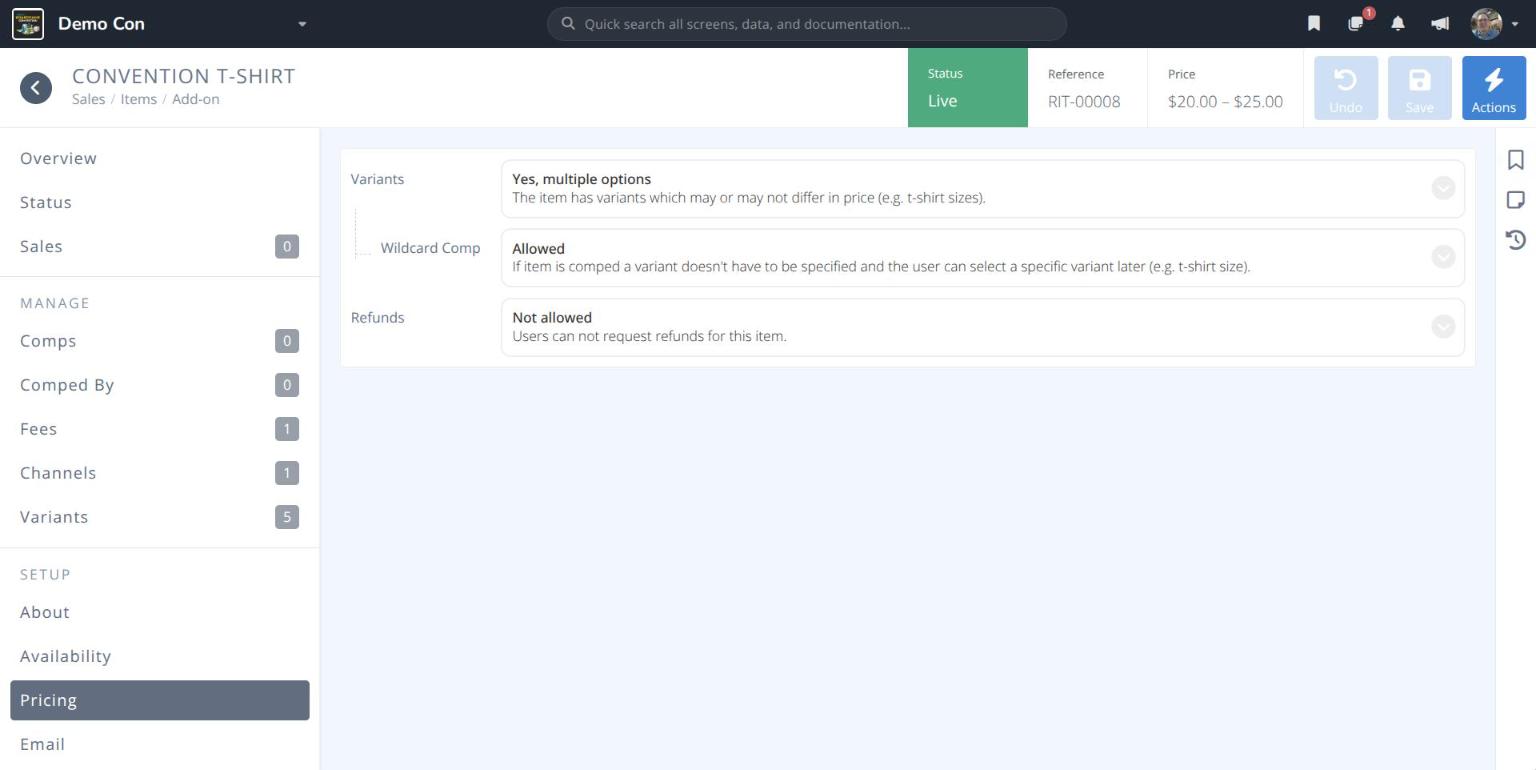The height and width of the screenshot is (770, 1536).
Task: Click the reference RIT-00008
Action: 1084,101
